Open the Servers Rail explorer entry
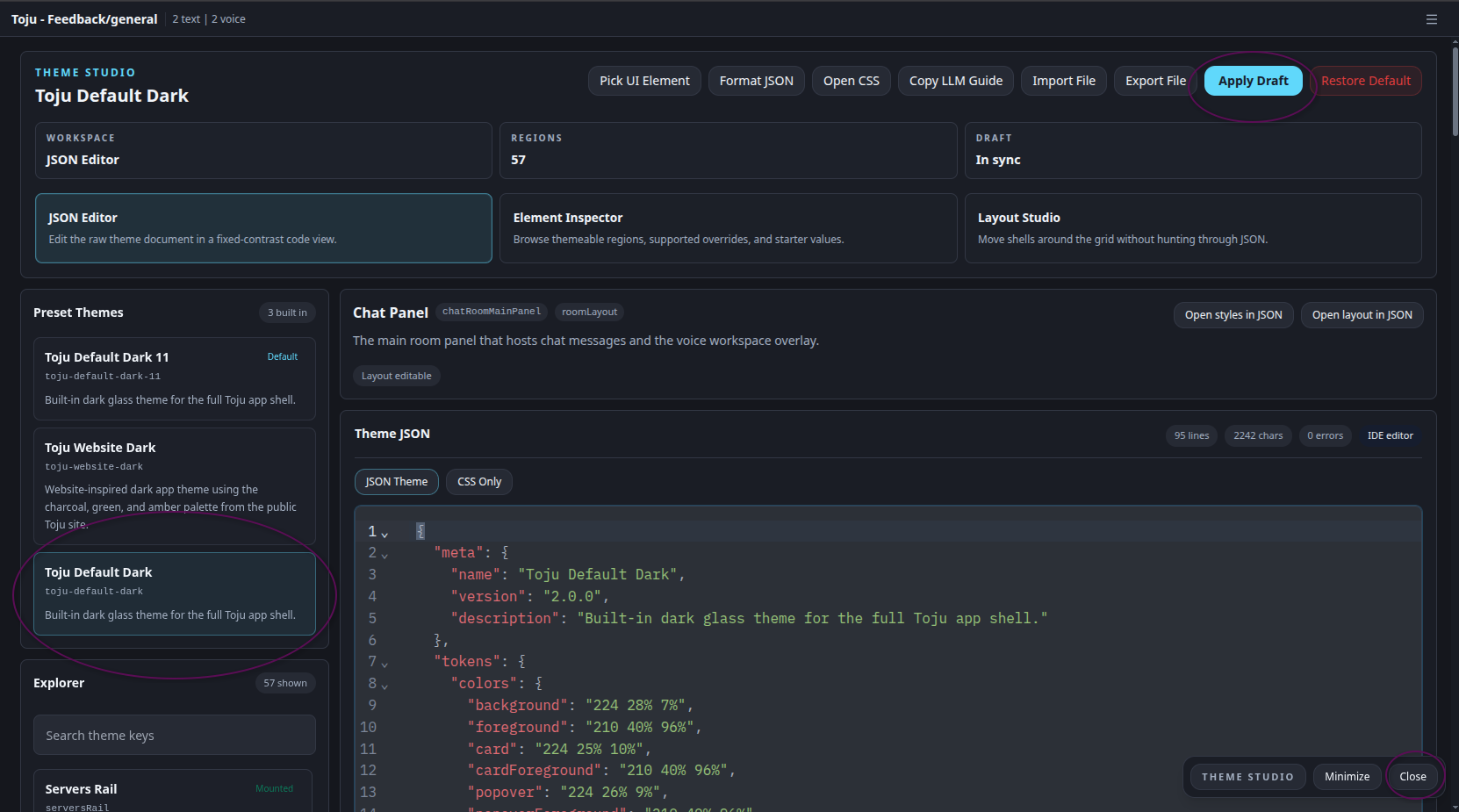Viewport: 1459px width, 812px height. coord(173,791)
